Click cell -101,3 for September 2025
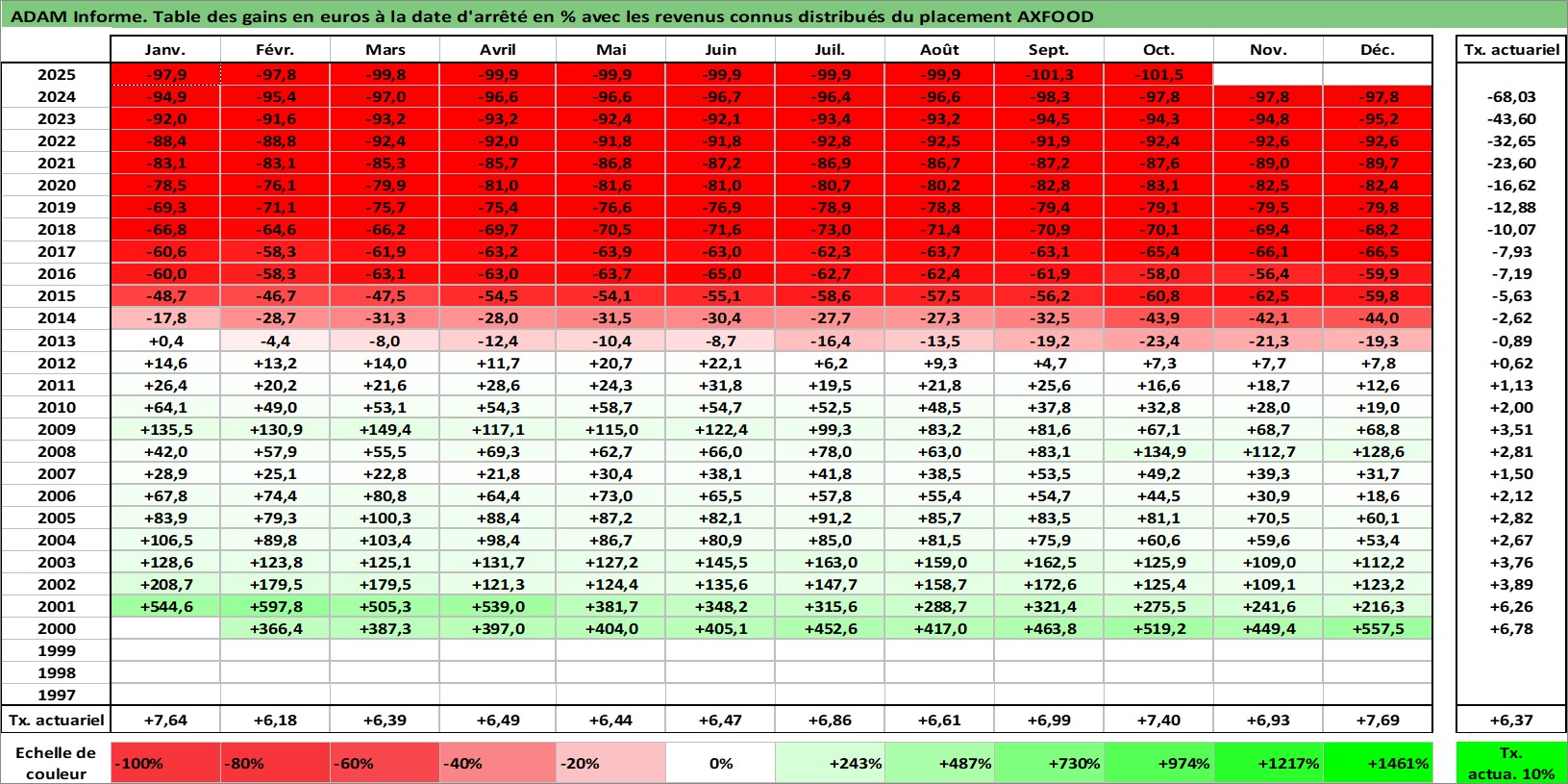Image resolution: width=1568 pixels, height=784 pixels. coord(1049,74)
